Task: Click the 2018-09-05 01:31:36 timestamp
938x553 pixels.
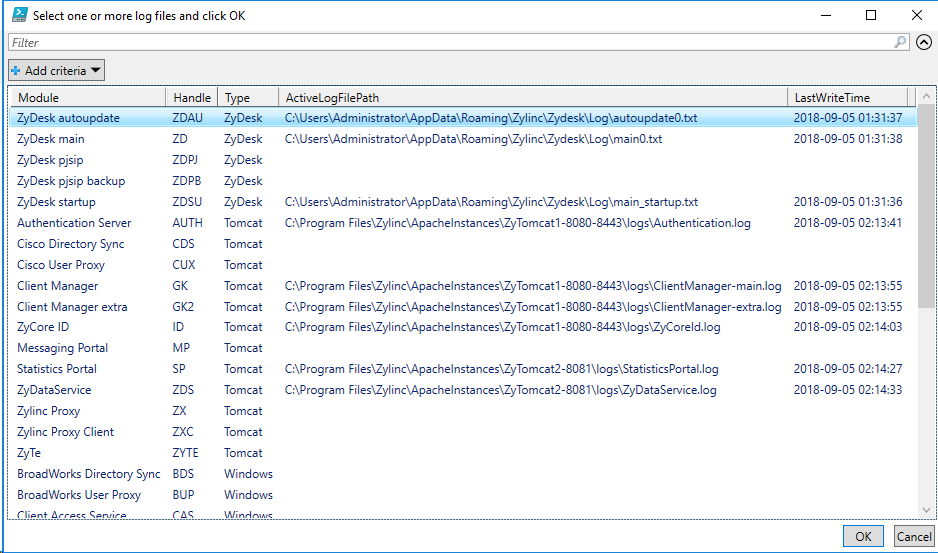Action: coord(848,202)
